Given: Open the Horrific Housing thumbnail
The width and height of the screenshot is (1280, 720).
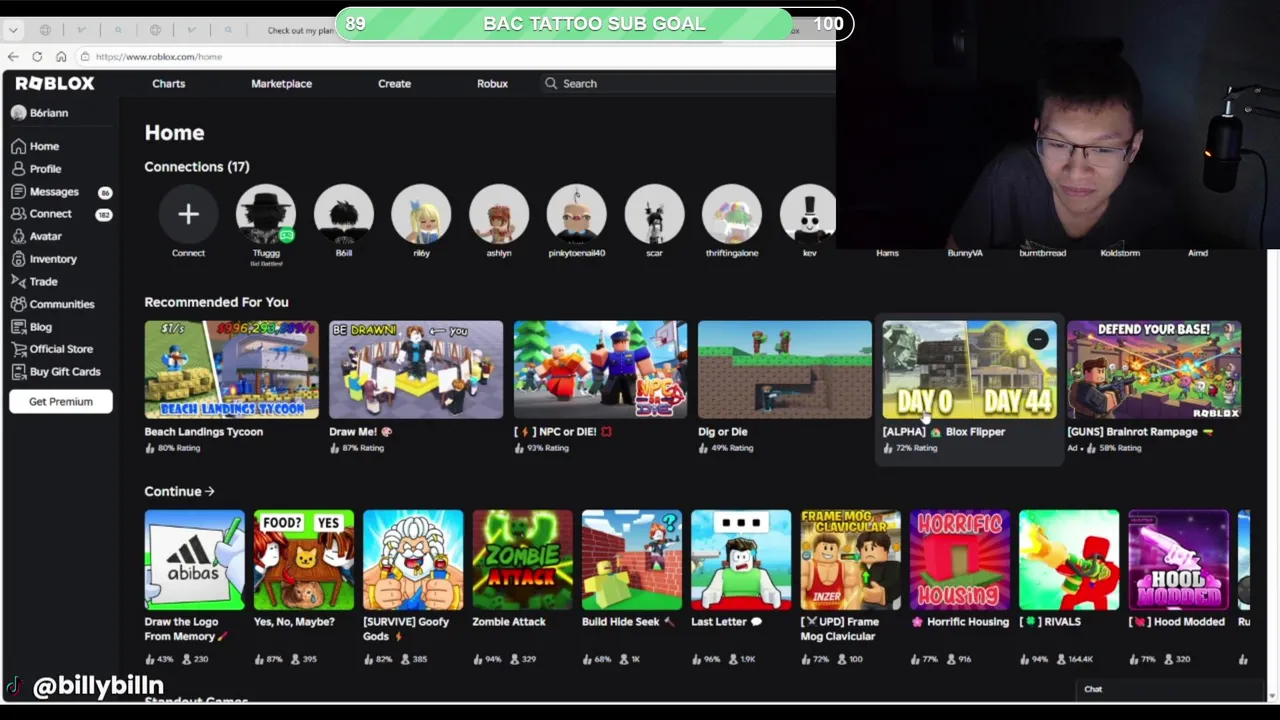Looking at the screenshot, I should pyautogui.click(x=960, y=560).
